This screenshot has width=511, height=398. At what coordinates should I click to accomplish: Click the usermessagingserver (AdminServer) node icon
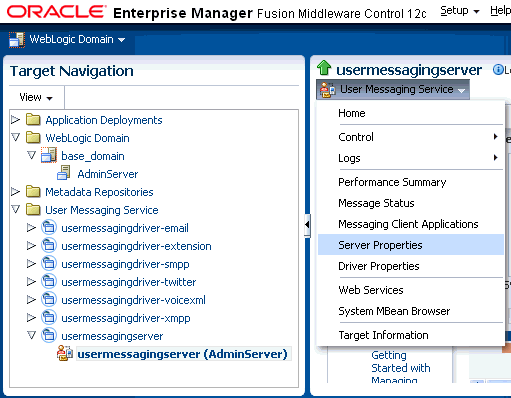65,353
